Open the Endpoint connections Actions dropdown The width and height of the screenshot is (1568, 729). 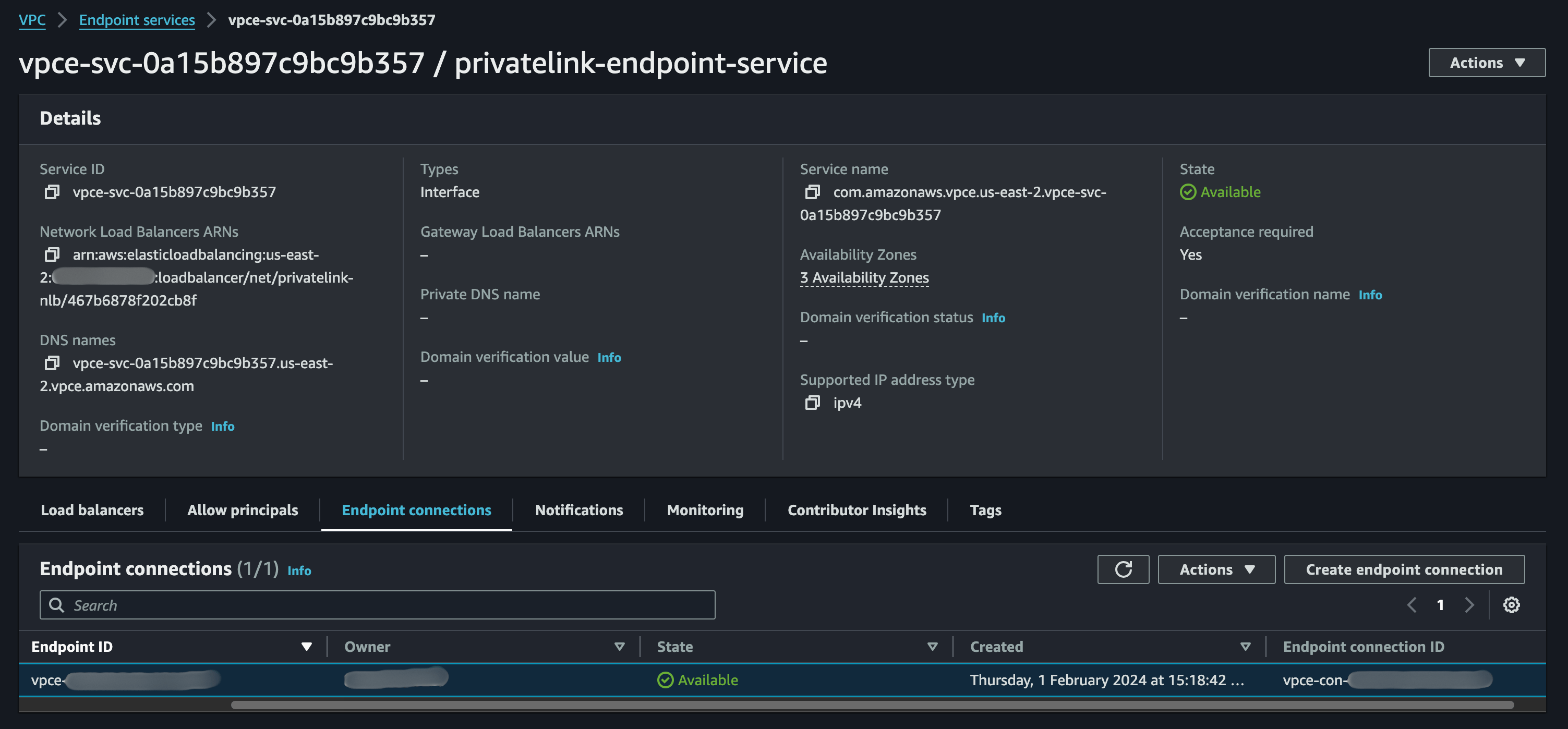pyautogui.click(x=1216, y=569)
